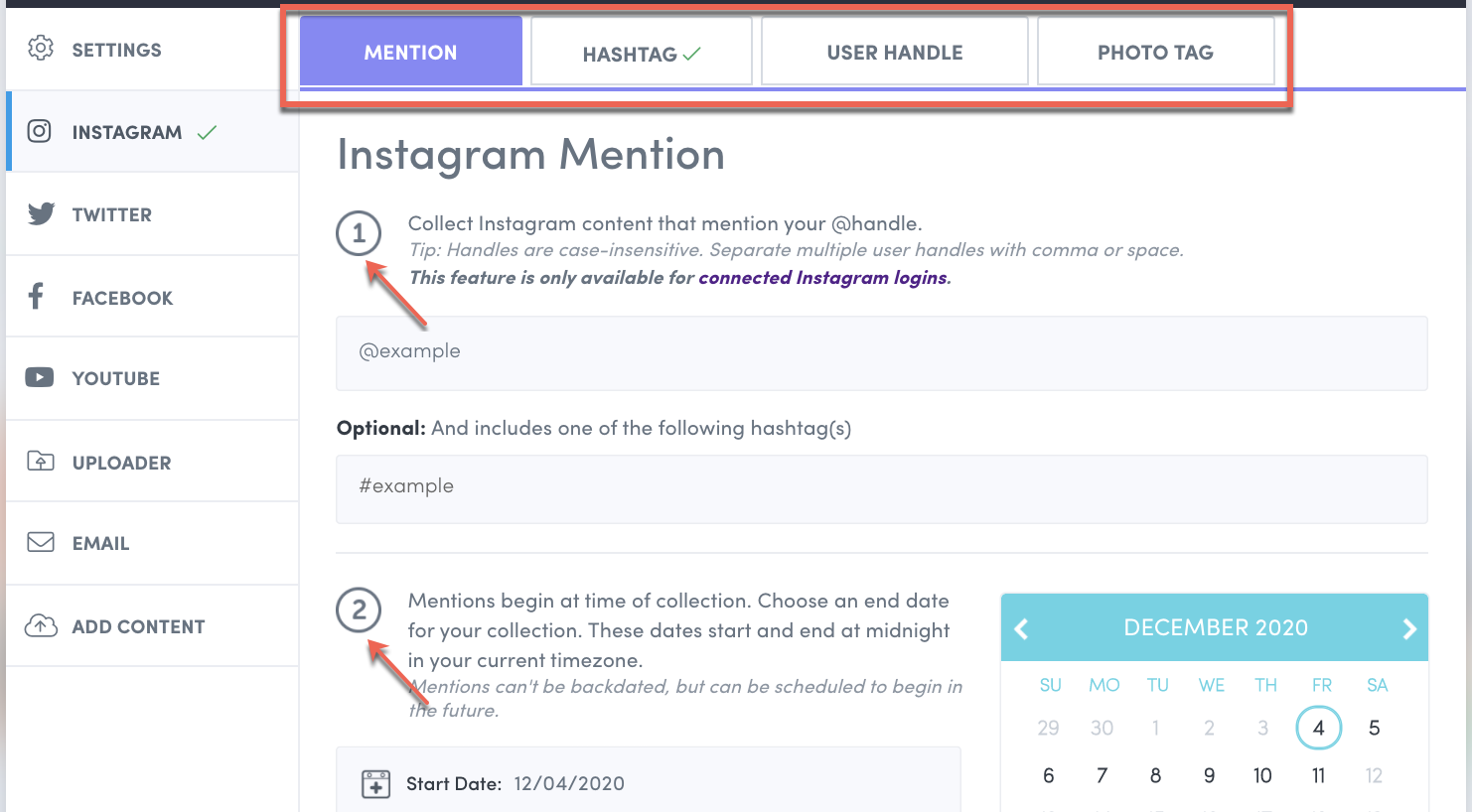Open the User Handle tab

894,53
